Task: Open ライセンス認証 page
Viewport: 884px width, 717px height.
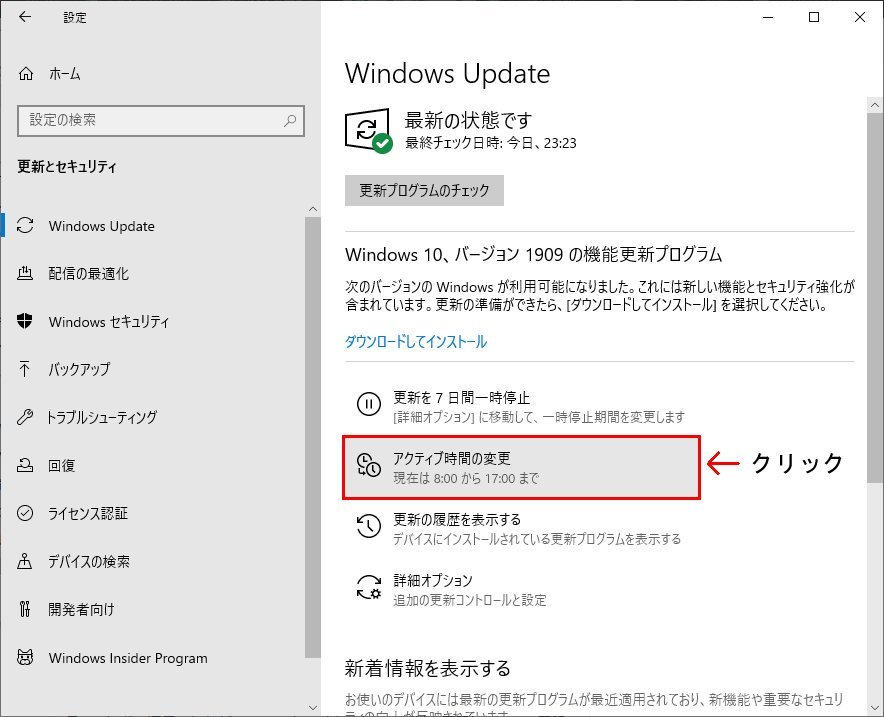Action: coord(88,514)
